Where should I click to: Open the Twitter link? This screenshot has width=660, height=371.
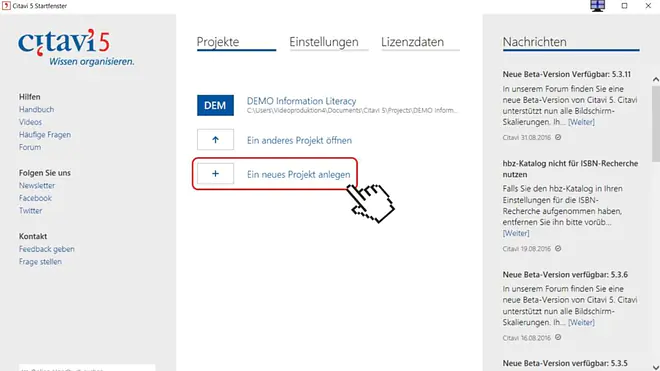point(30,211)
